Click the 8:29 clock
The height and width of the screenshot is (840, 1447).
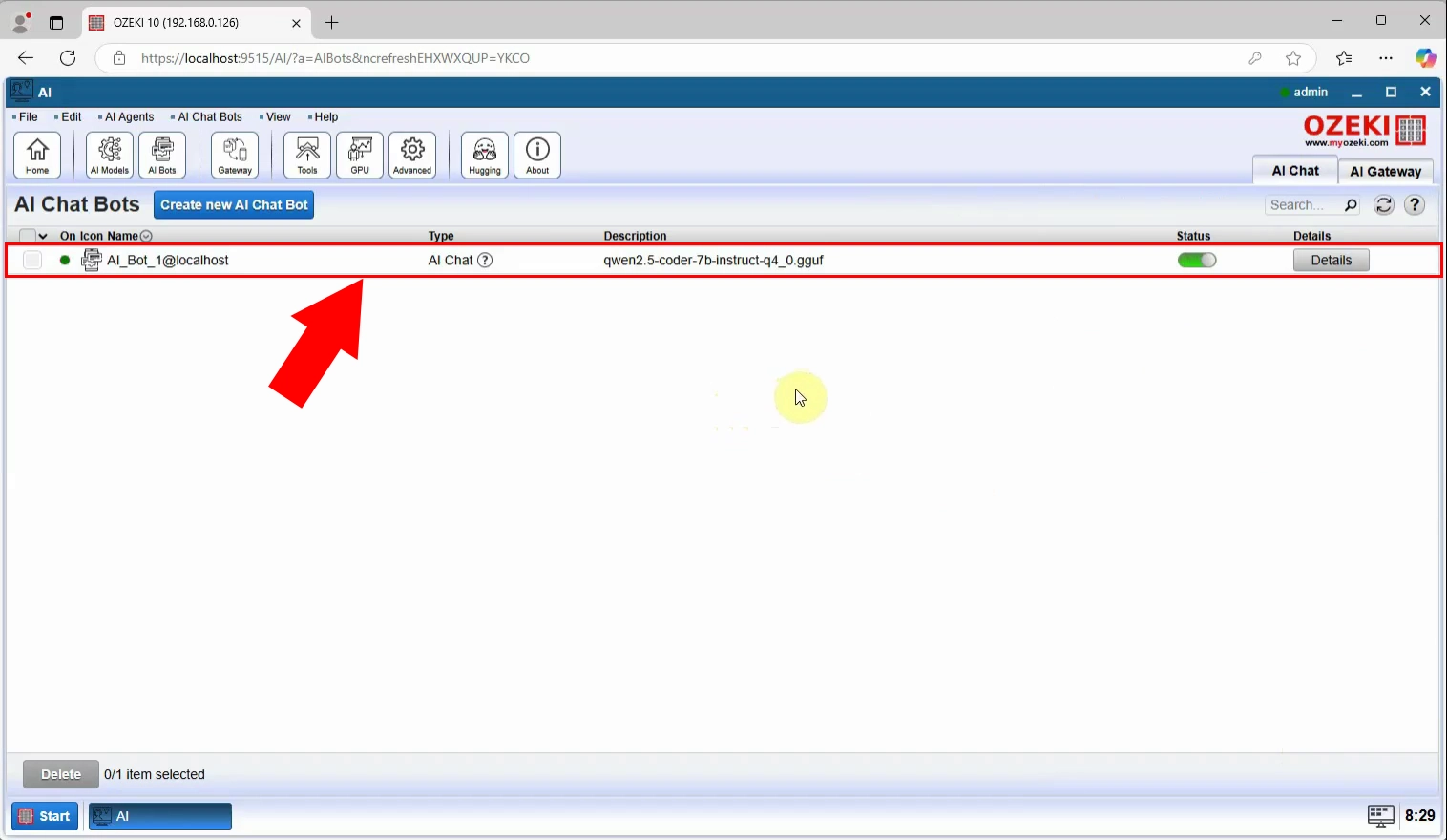1419,815
